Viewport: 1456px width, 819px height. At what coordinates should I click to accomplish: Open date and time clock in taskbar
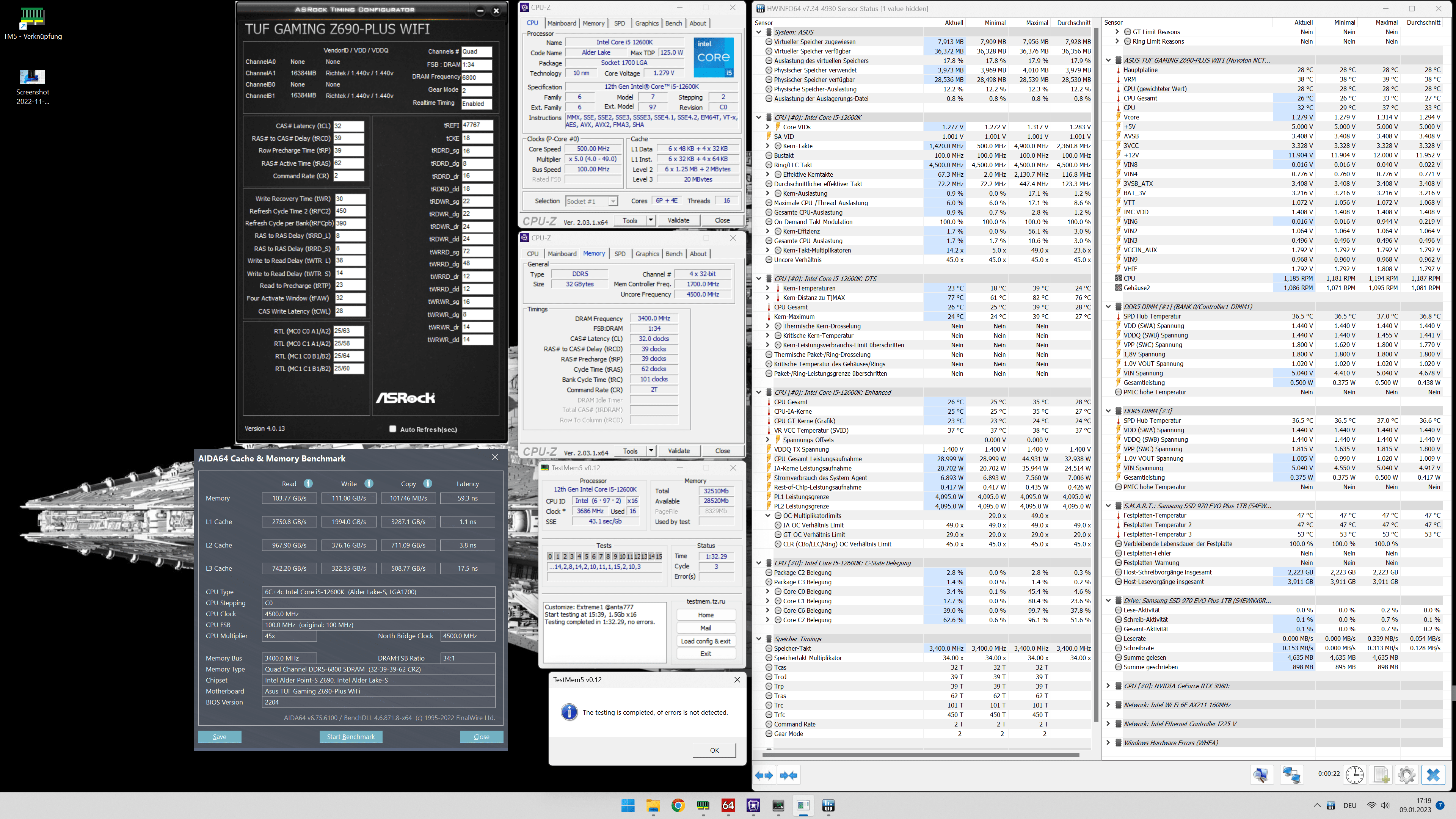pos(1415,805)
